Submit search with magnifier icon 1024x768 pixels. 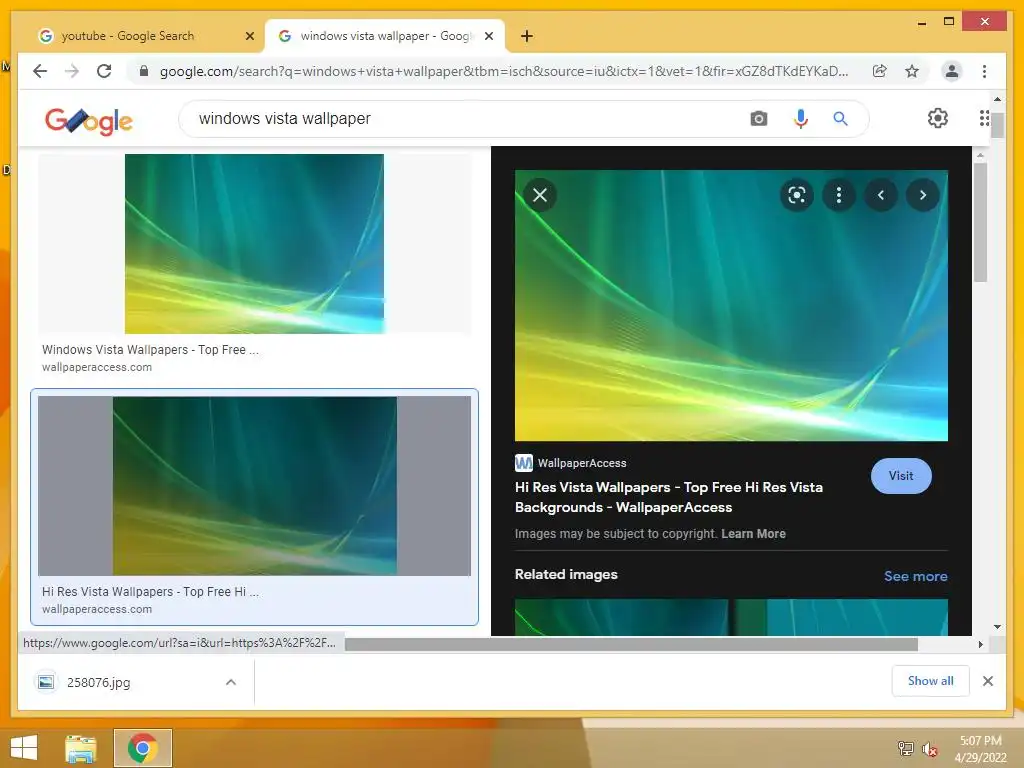point(840,119)
